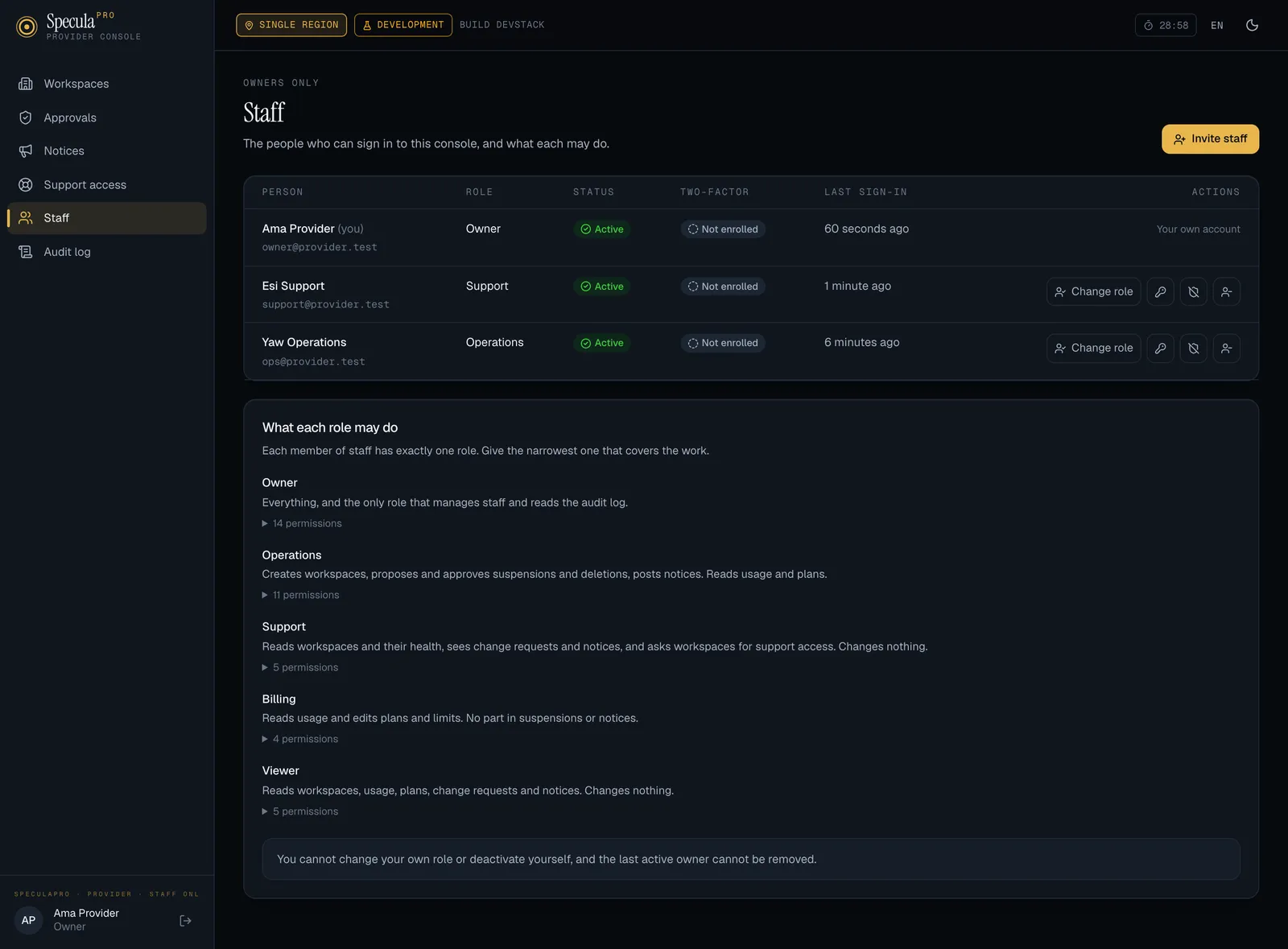This screenshot has width=1288, height=949.
Task: Click the Specula Pro logo
Action: [78, 26]
